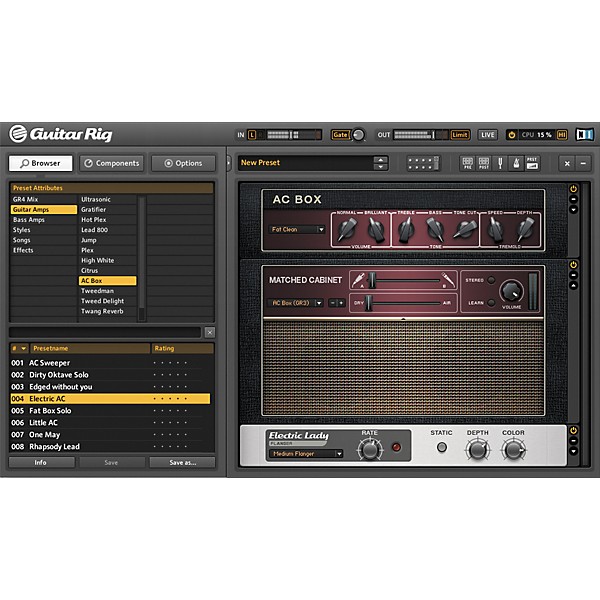
Task: Click the Flanger Depth knob
Action: click(477, 450)
